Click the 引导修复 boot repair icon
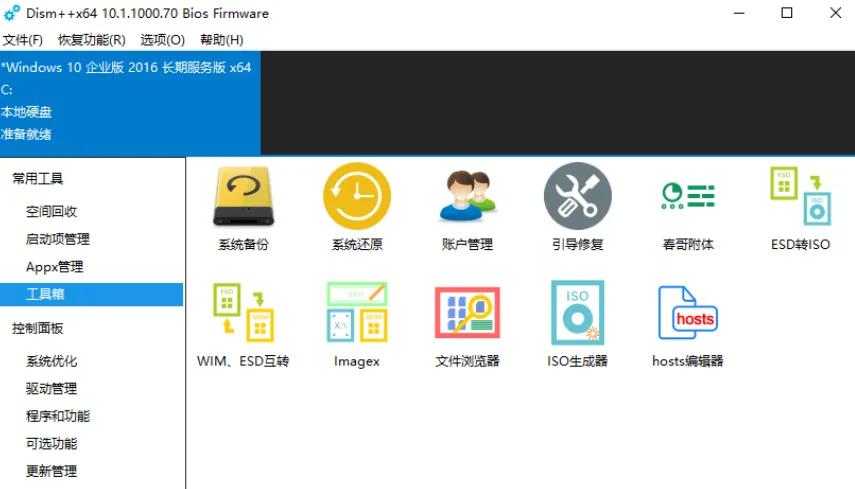855x489 pixels. (x=577, y=197)
